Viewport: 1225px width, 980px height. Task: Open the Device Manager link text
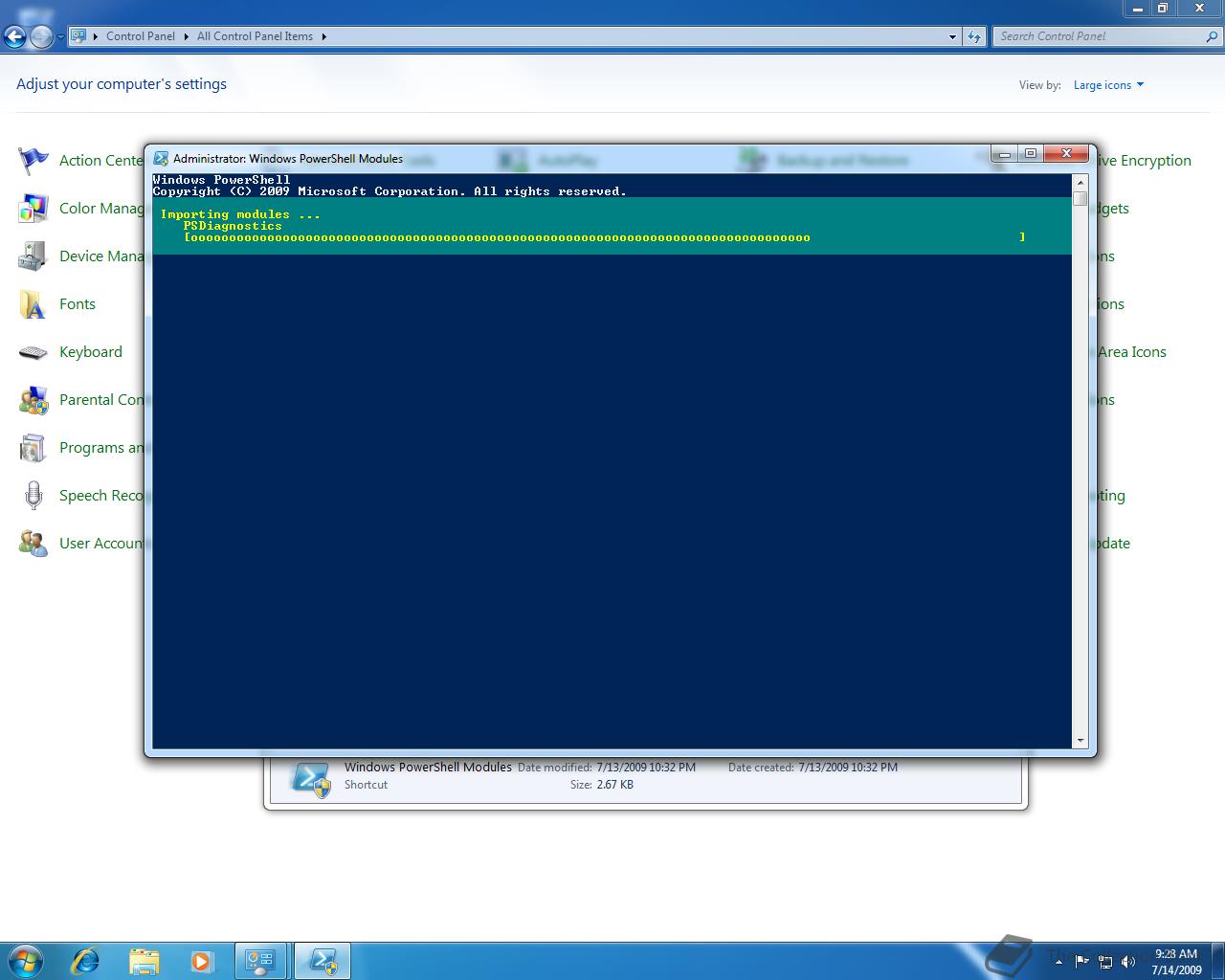coord(101,256)
